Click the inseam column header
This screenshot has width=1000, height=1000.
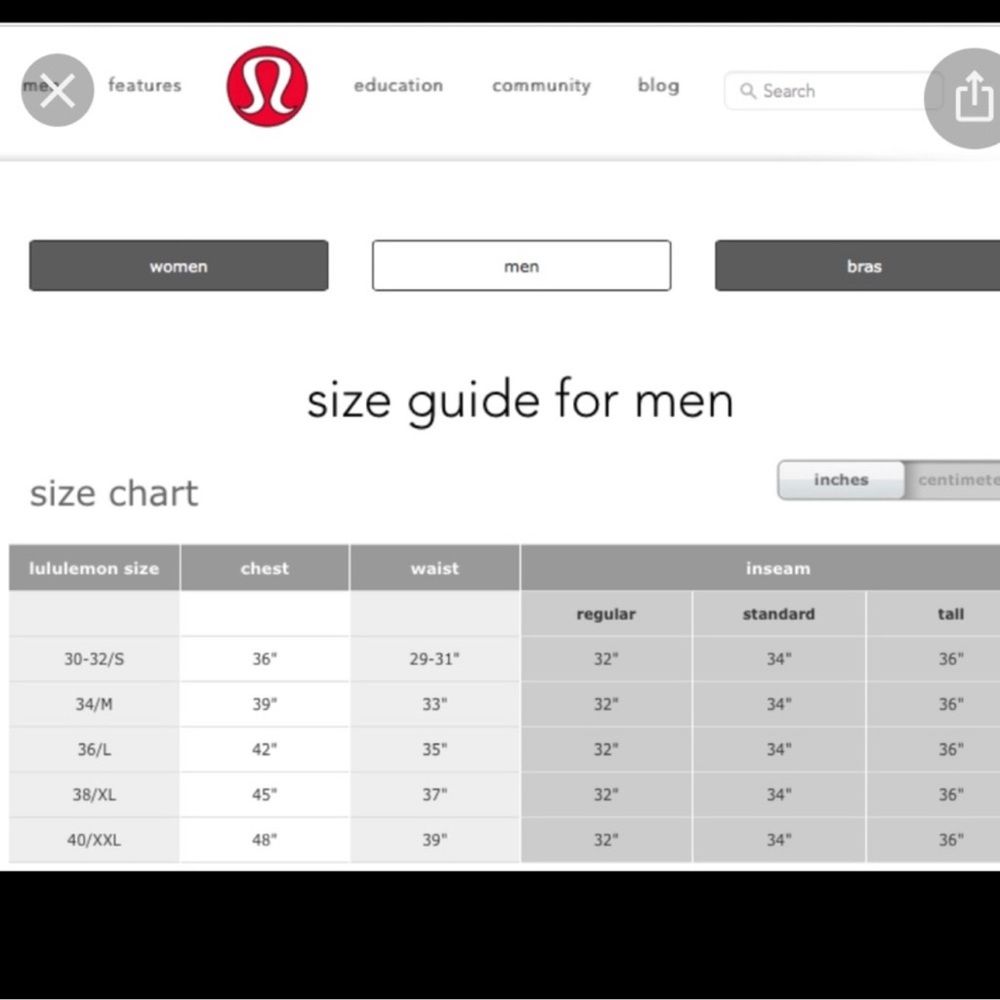click(x=777, y=568)
